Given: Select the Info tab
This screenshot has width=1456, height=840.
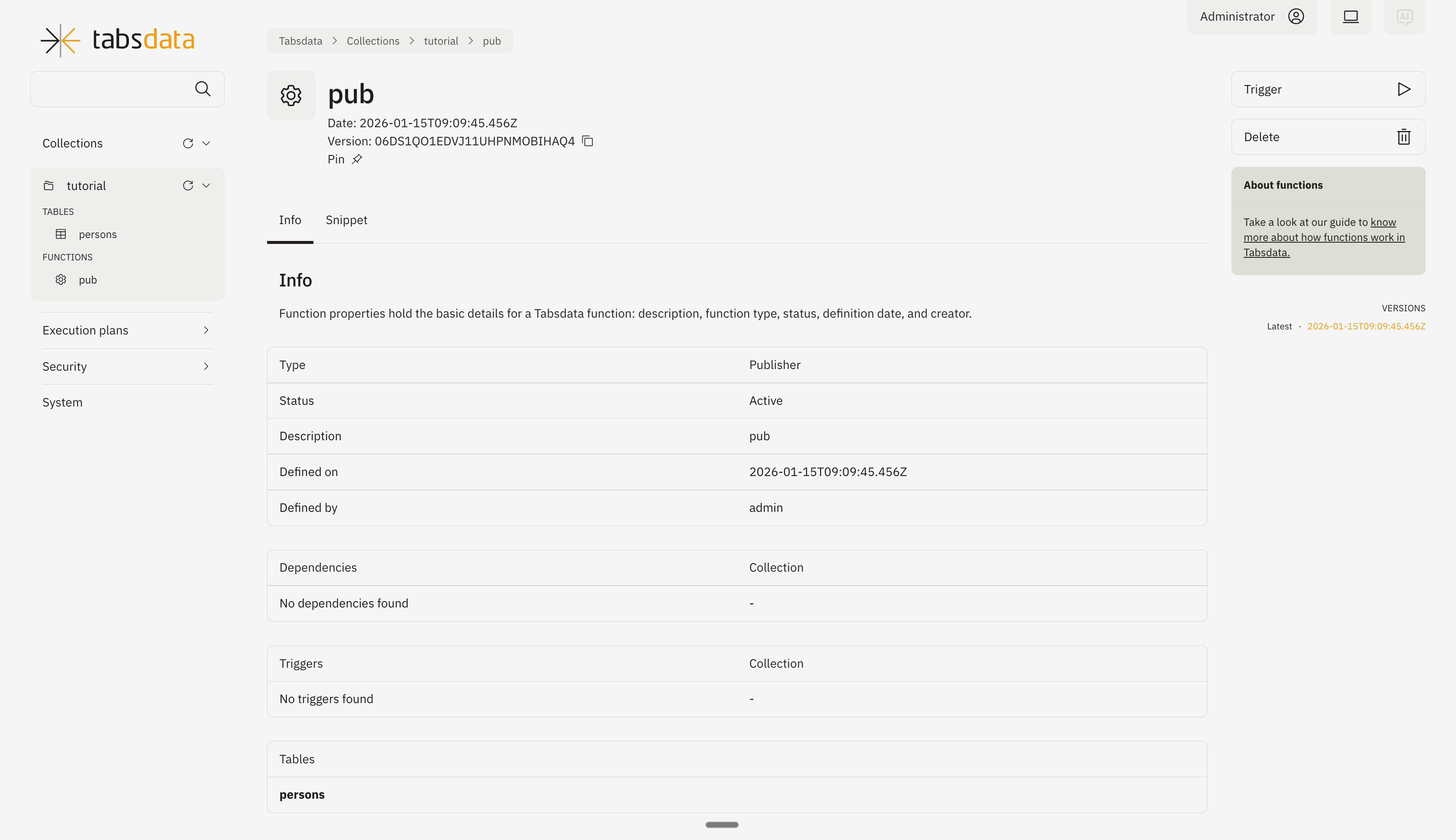Looking at the screenshot, I should (289, 220).
